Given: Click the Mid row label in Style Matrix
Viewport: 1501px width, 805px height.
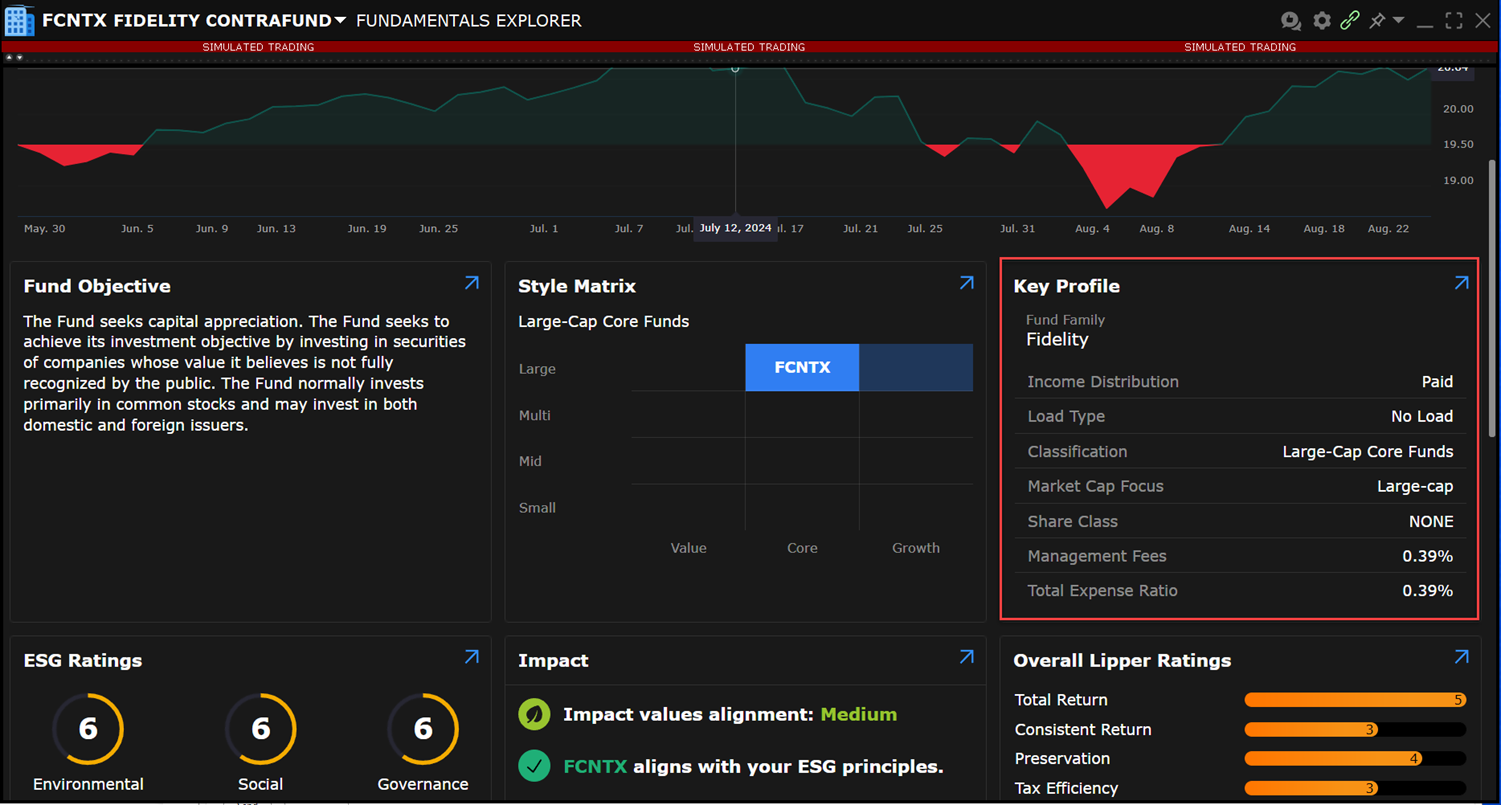Looking at the screenshot, I should 530,462.
